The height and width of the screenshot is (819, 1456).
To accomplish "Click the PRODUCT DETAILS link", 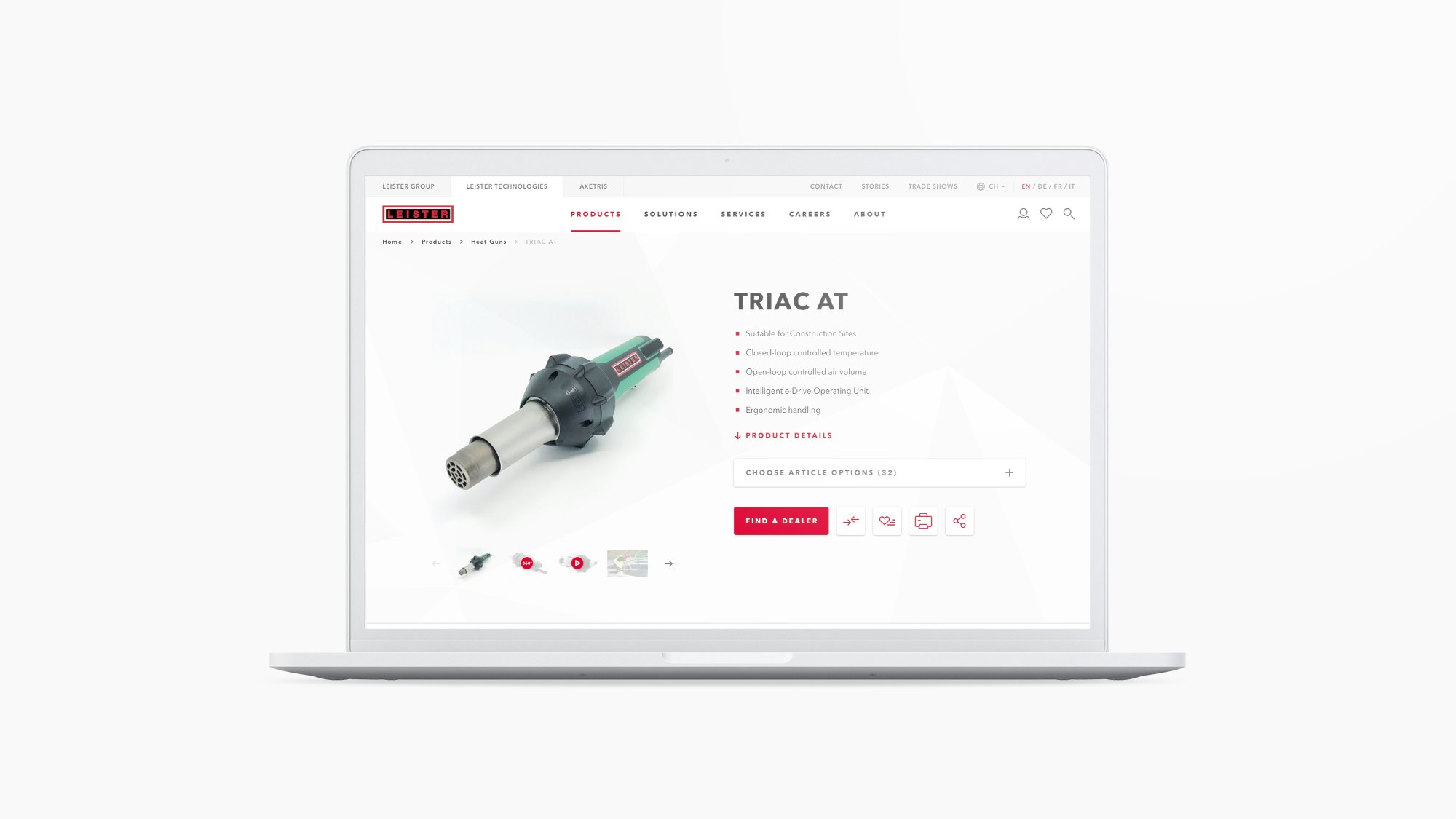I will pos(783,435).
